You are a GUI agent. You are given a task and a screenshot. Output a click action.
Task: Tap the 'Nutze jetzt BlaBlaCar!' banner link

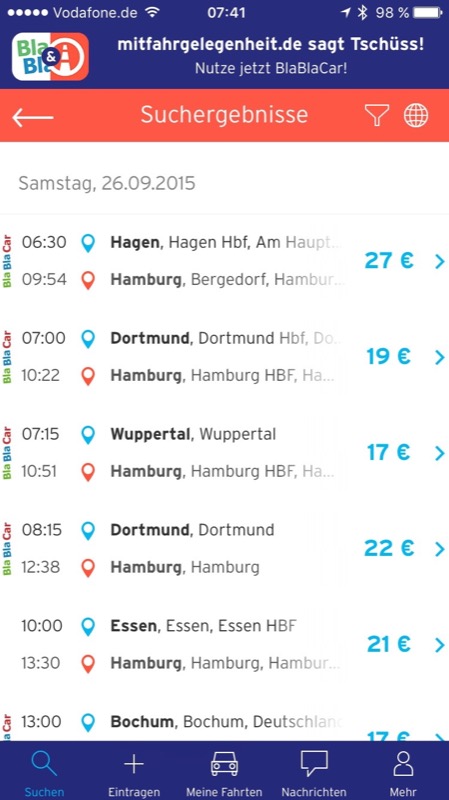pyautogui.click(x=271, y=68)
